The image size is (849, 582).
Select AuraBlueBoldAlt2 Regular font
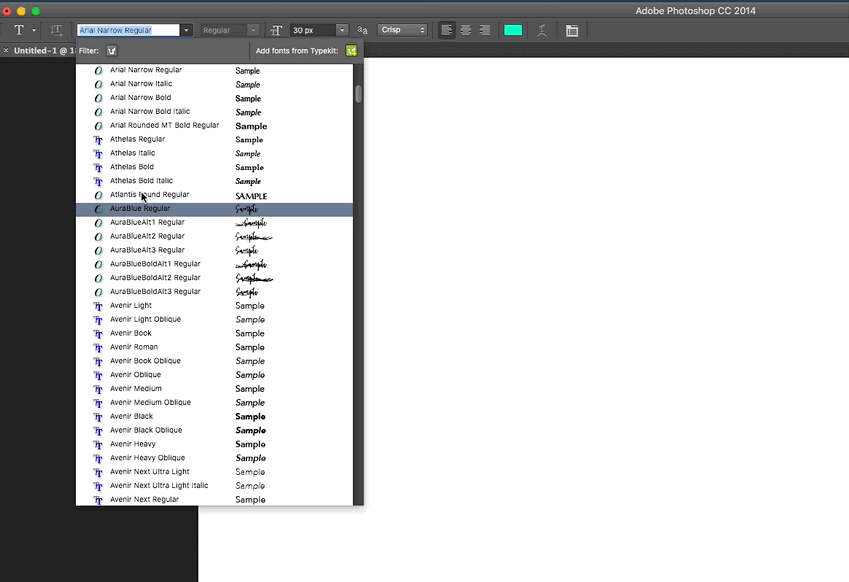pos(214,278)
